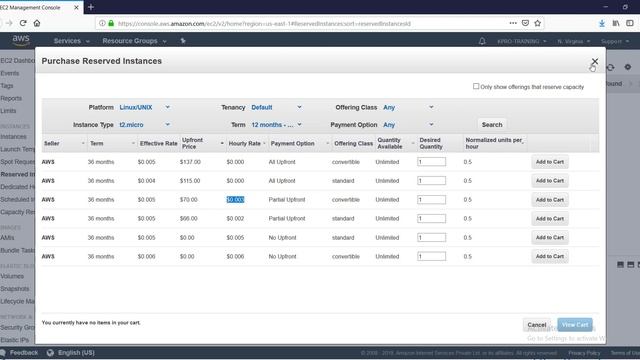The width and height of the screenshot is (640, 360).
Task: Edit desired quantity for $115.00 offering
Action: 431,181
